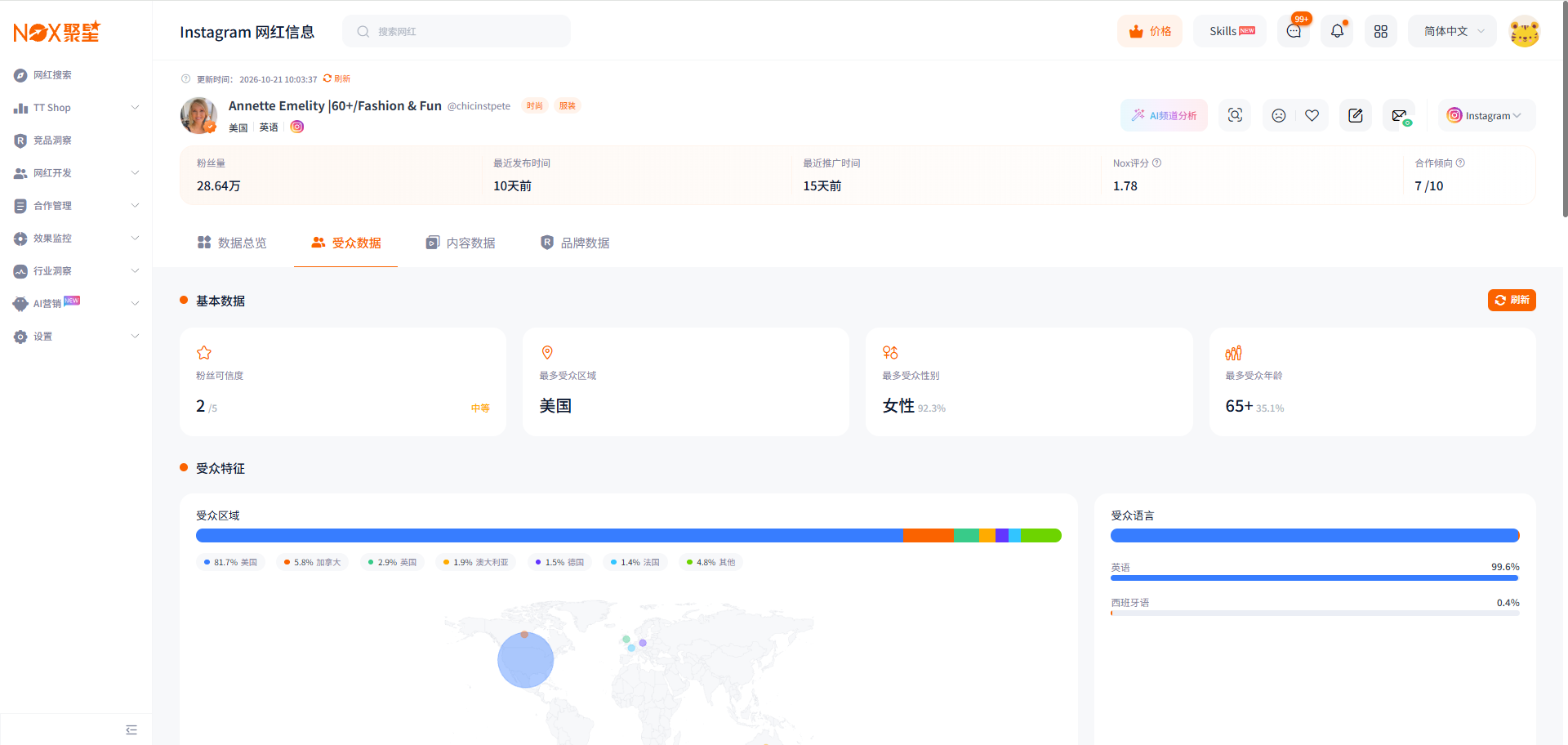Switch to the 品牌数据 tab
This screenshot has width=1568, height=745.
coord(575,243)
